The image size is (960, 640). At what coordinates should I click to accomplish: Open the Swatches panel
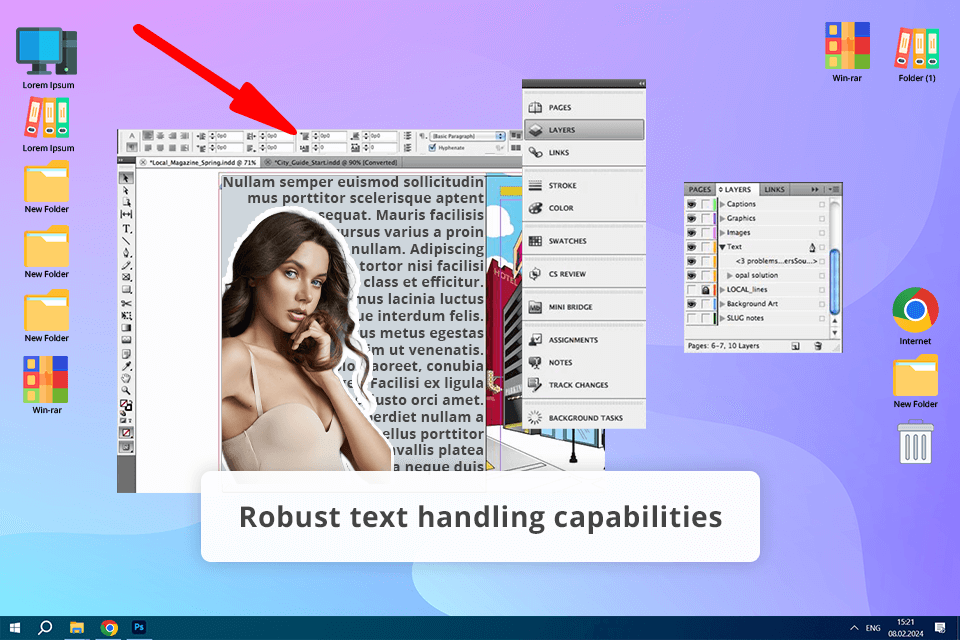click(583, 241)
